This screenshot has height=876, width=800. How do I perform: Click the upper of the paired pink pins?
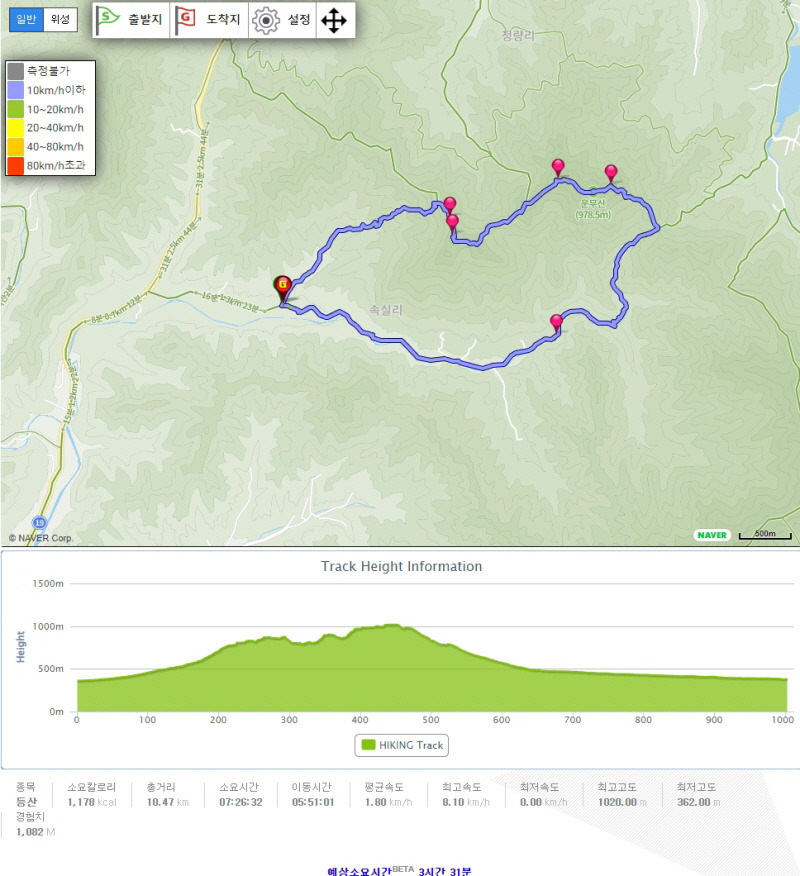coord(450,205)
